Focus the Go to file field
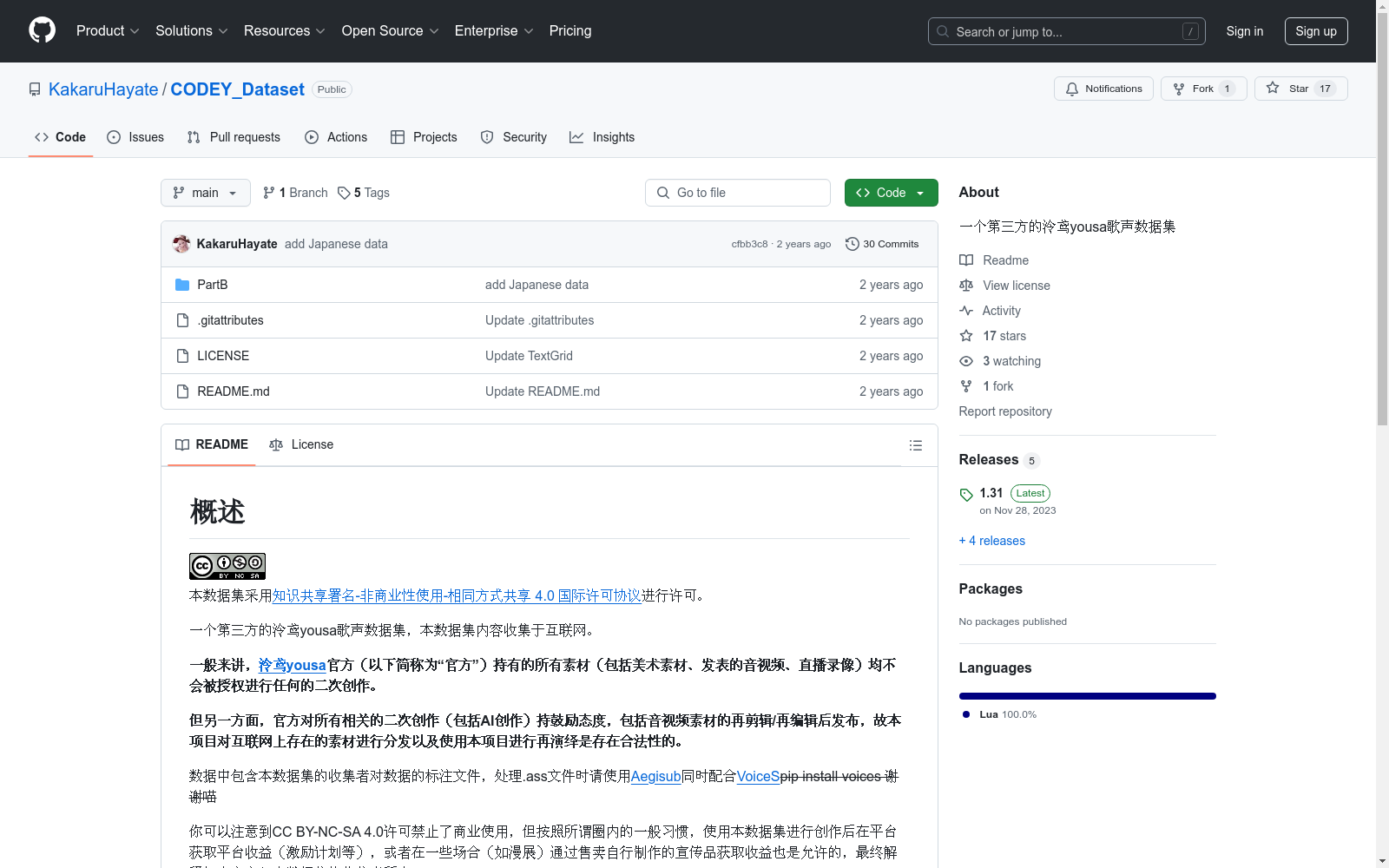Screen dimensions: 1389x868 pos(738,193)
